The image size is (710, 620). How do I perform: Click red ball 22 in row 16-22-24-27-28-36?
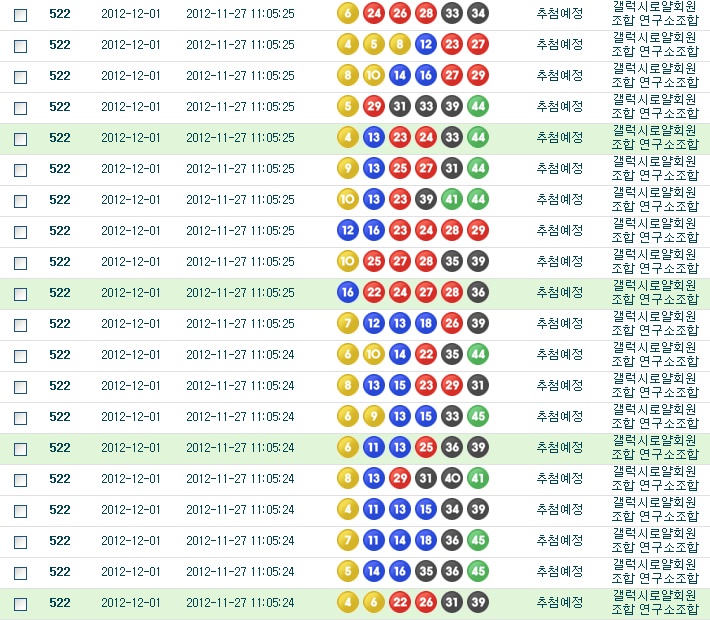tap(373, 293)
